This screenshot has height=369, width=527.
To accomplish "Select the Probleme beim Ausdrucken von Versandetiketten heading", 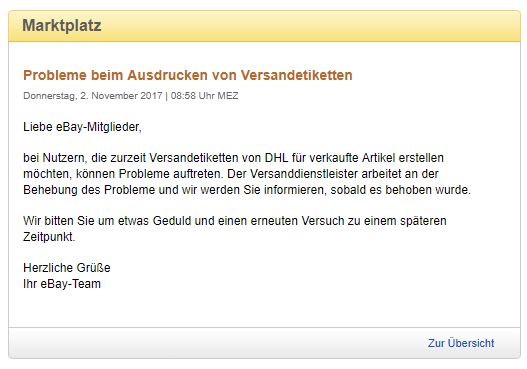I will [x=188, y=75].
